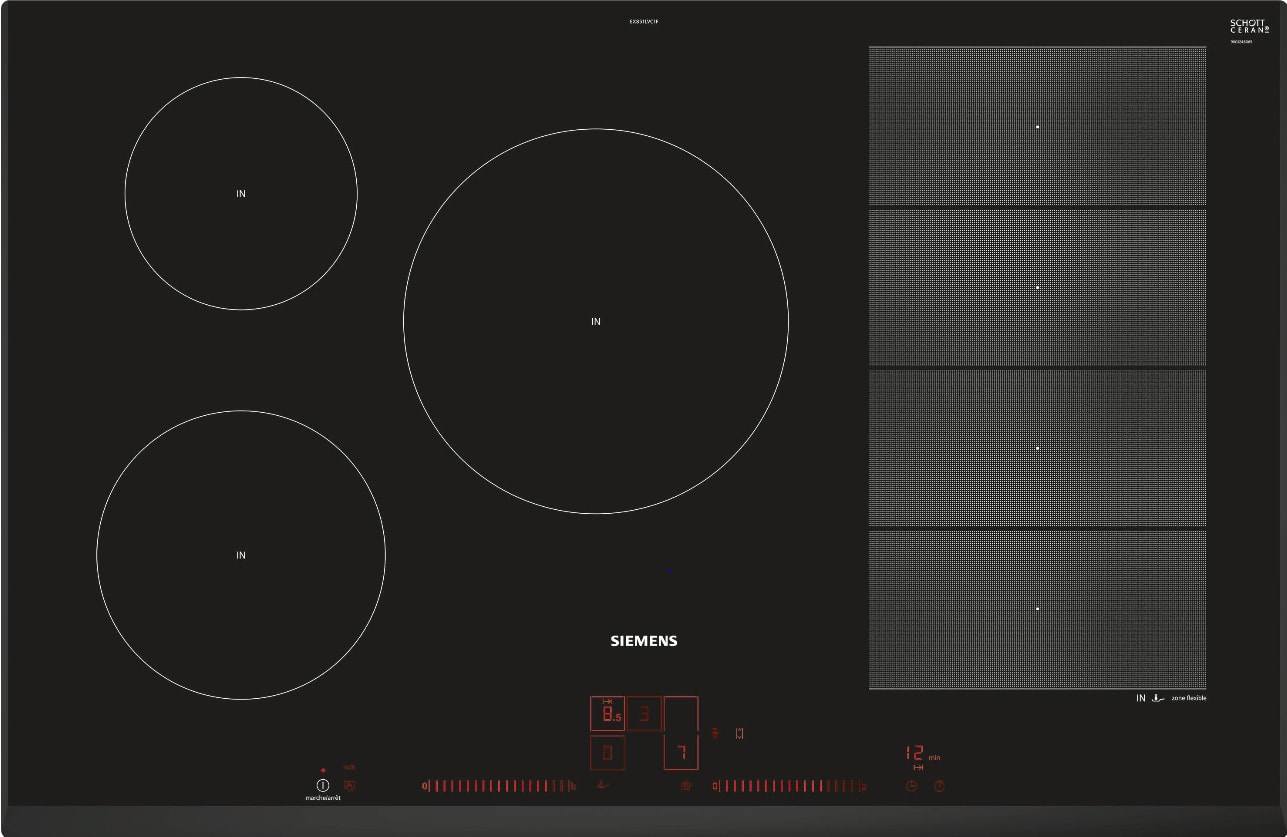Touch right power-level slider strip
The width and height of the screenshot is (1287, 837).
pos(789,786)
